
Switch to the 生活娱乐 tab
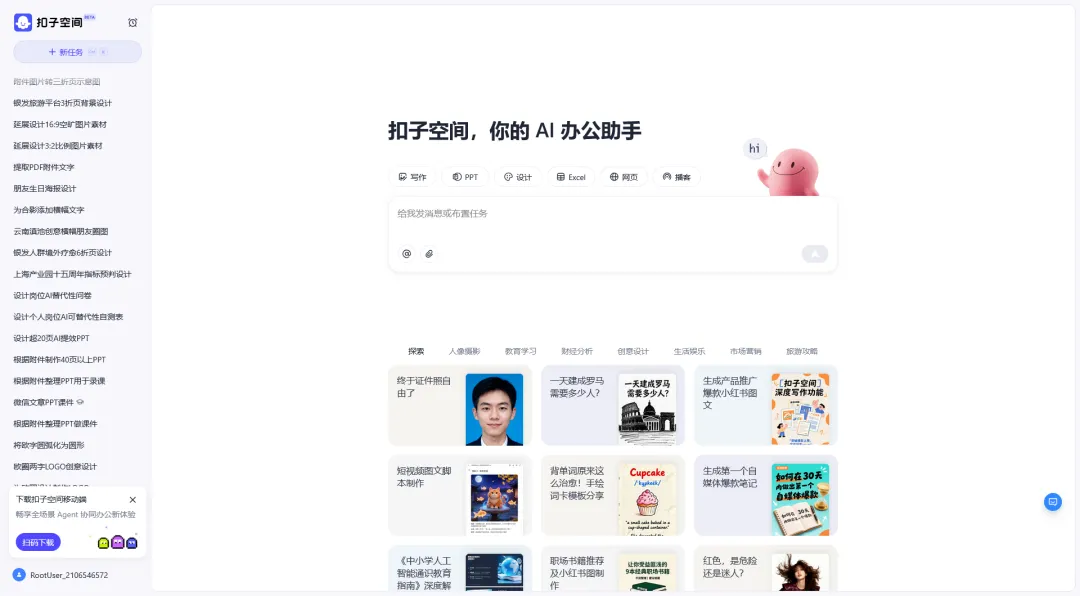point(689,351)
